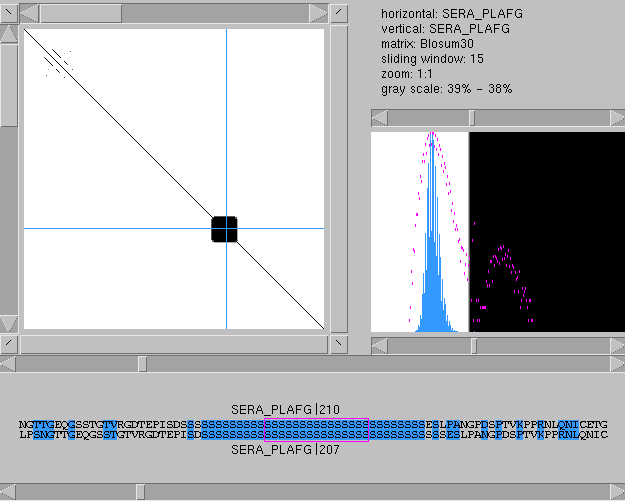
Task: Click the vertical scrollbar right of the dot plot
Action: tap(339, 179)
